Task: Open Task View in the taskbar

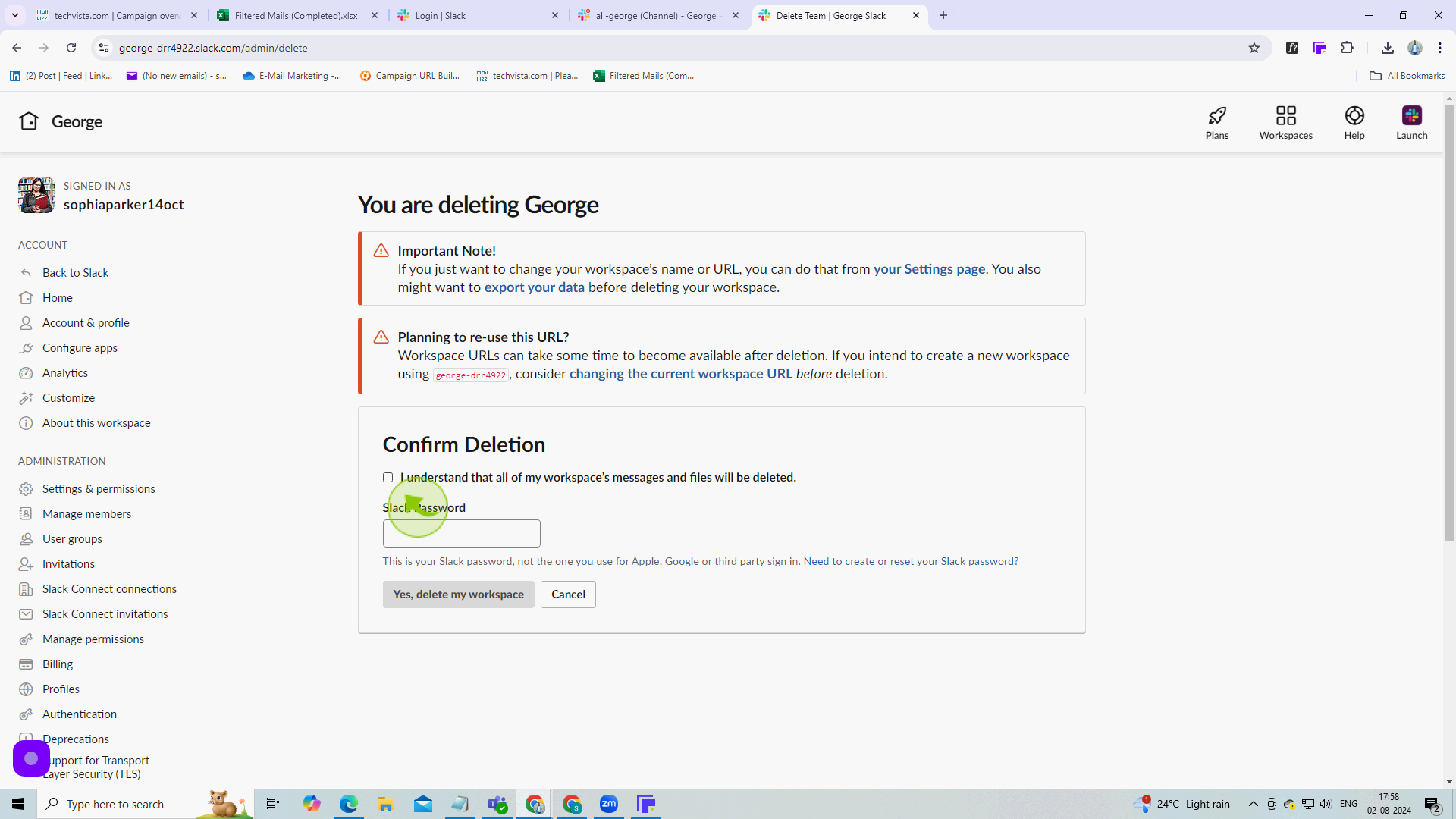Action: click(x=273, y=804)
